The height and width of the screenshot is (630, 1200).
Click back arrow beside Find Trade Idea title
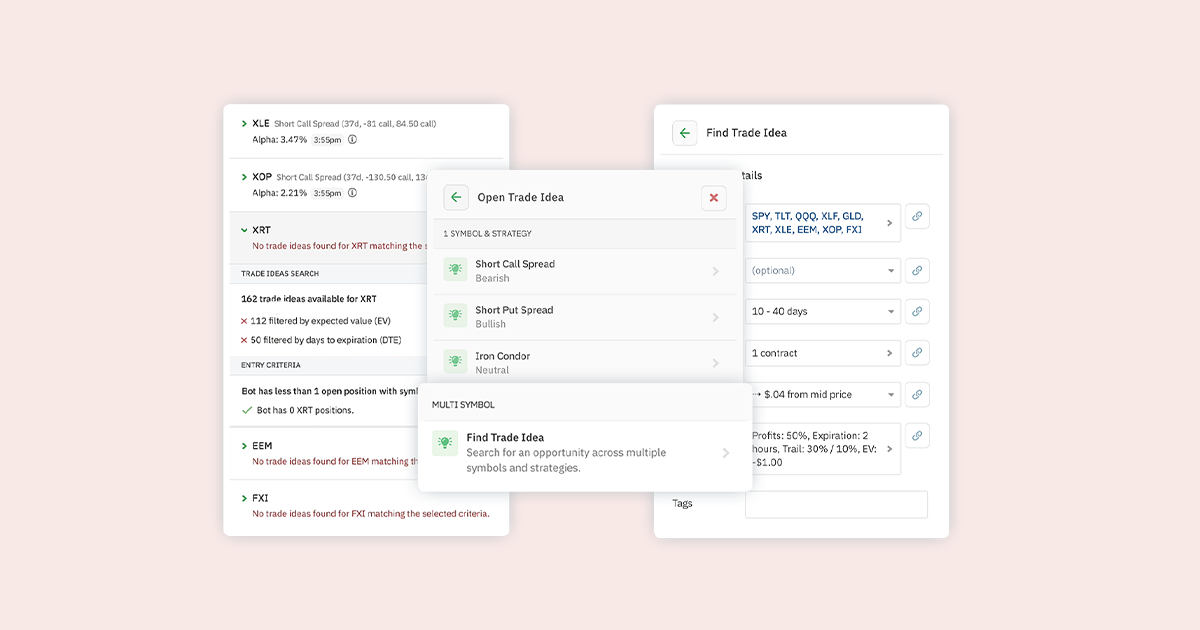click(684, 133)
